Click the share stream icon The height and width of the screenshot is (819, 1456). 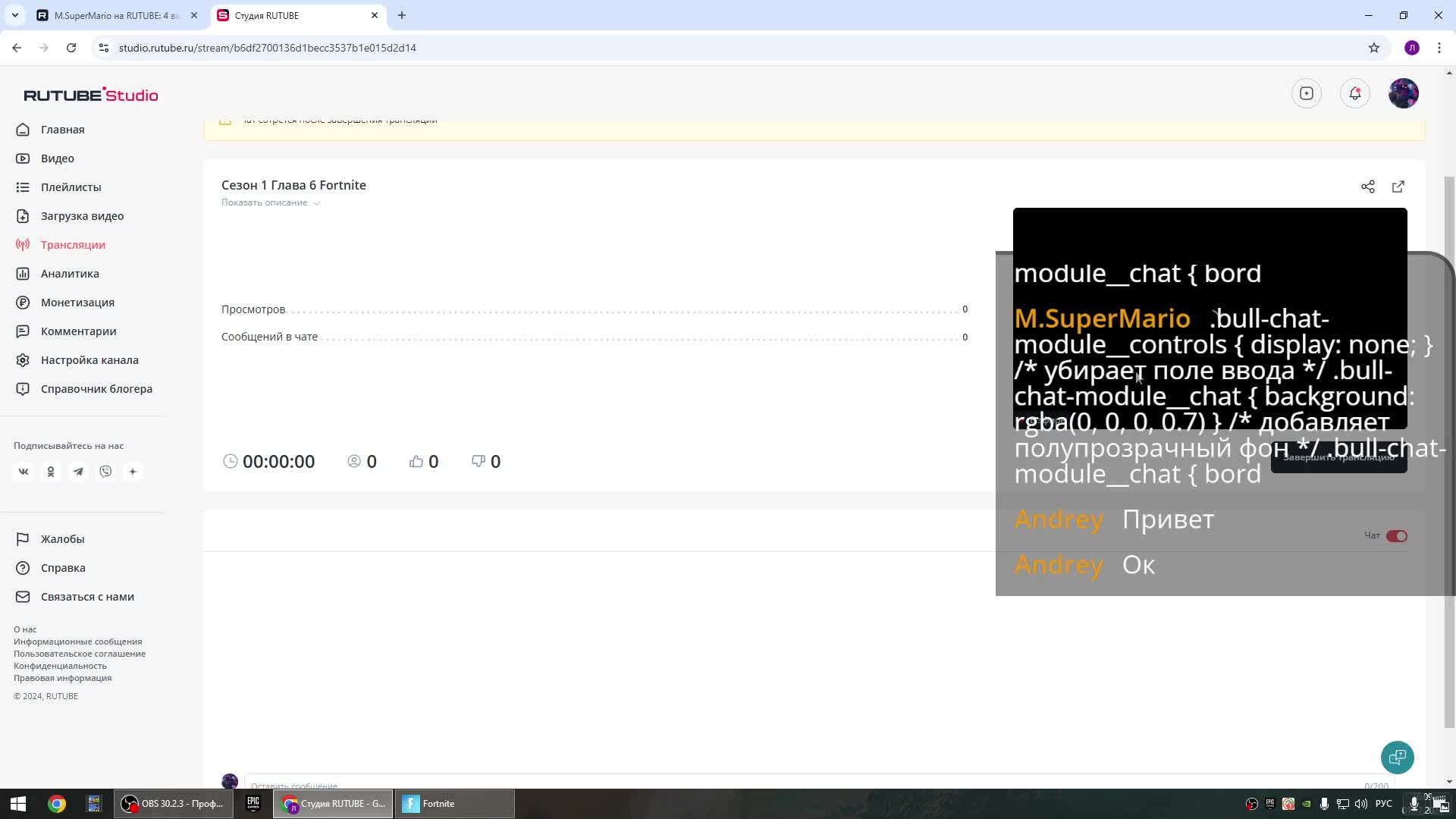pos(1367,187)
